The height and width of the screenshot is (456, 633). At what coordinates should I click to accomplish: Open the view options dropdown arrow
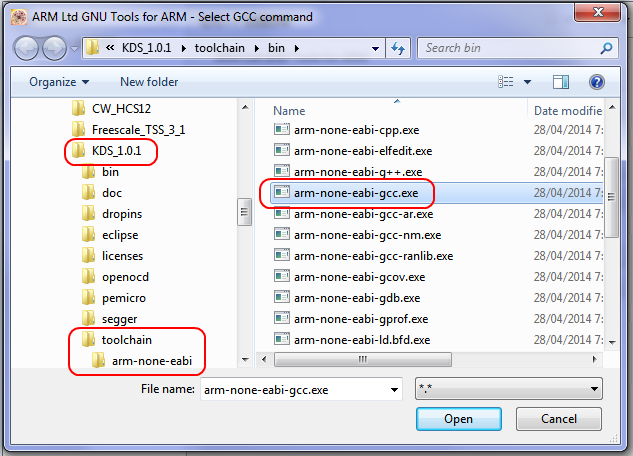(527, 82)
